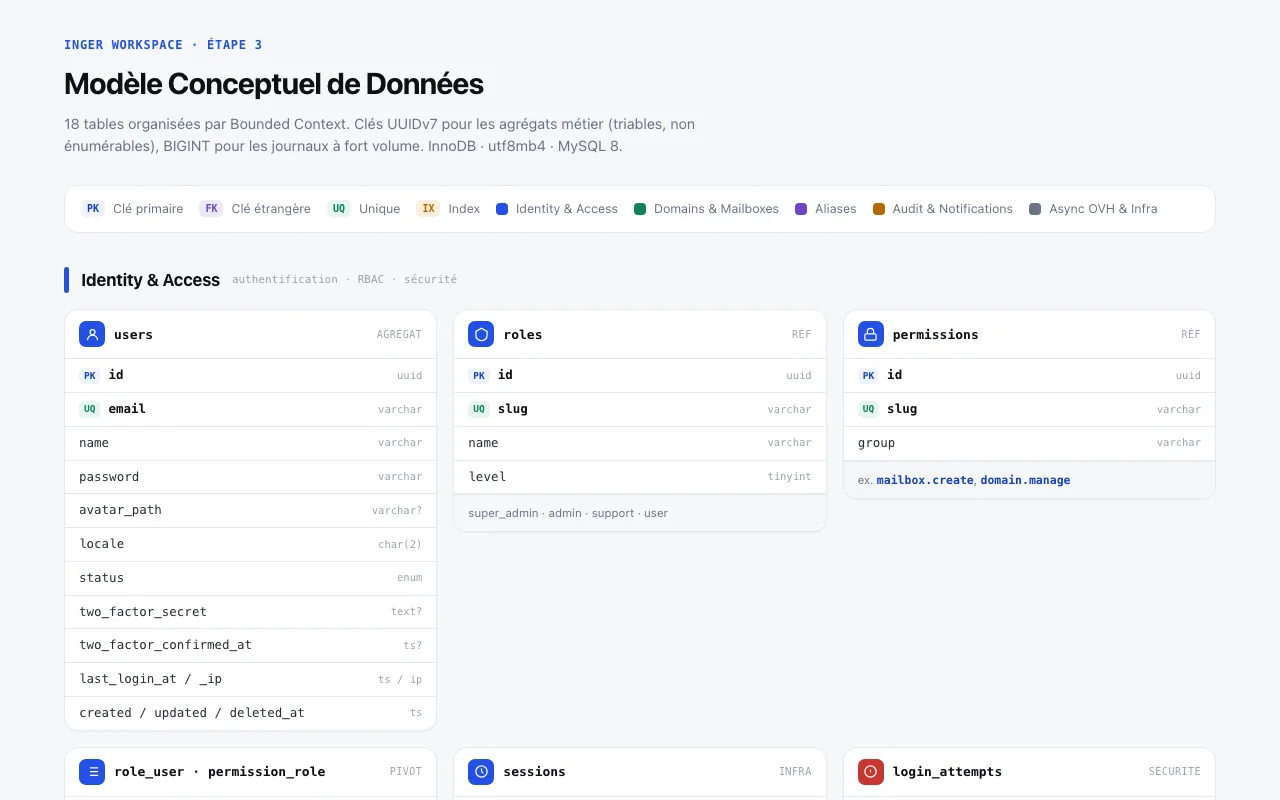This screenshot has width=1280, height=800.
Task: Click the INGER WORKSPACE · ÉTAPE 3 label
Action: pyautogui.click(x=163, y=45)
